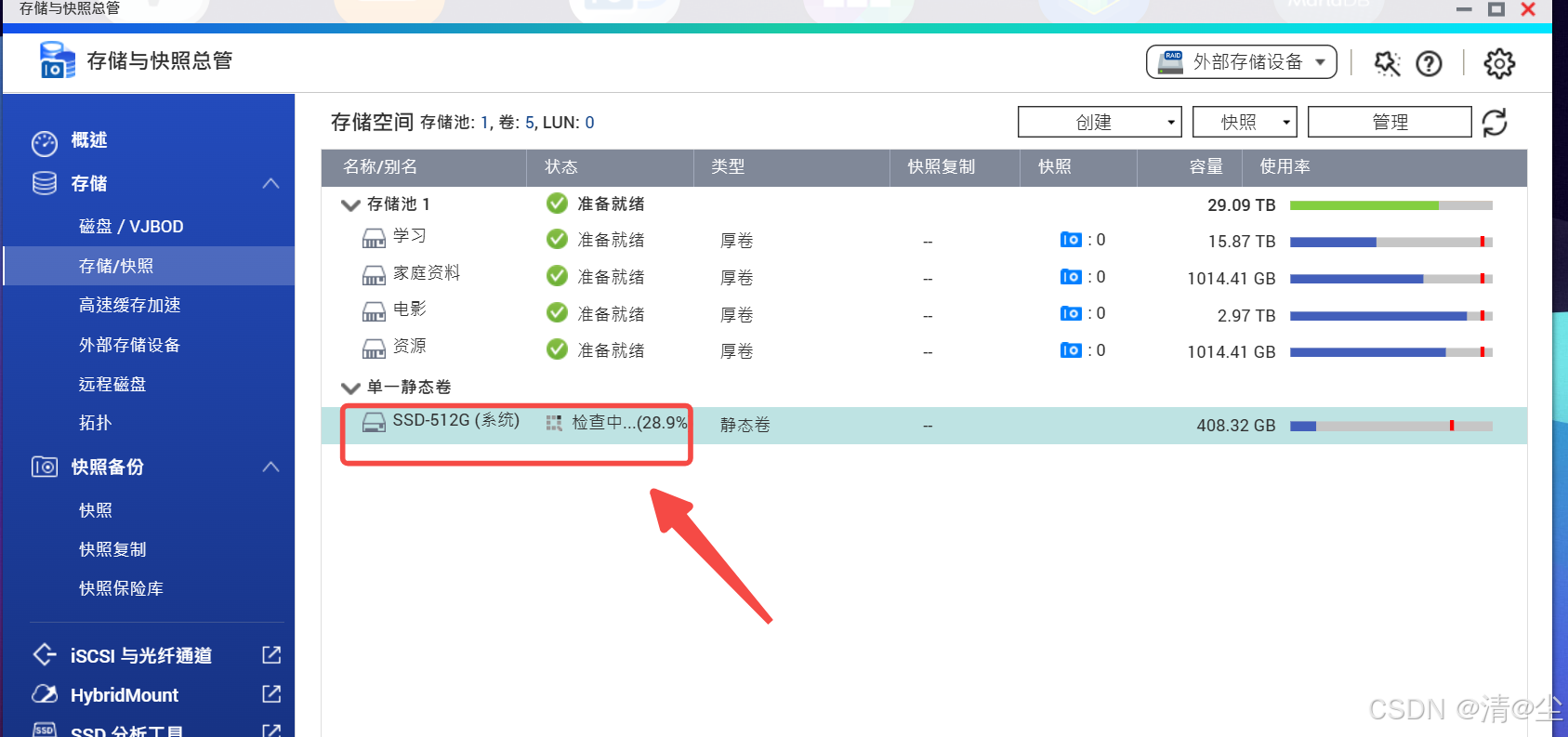Click usage bar for 学习 volume
The width and height of the screenshot is (1568, 737).
(1391, 242)
